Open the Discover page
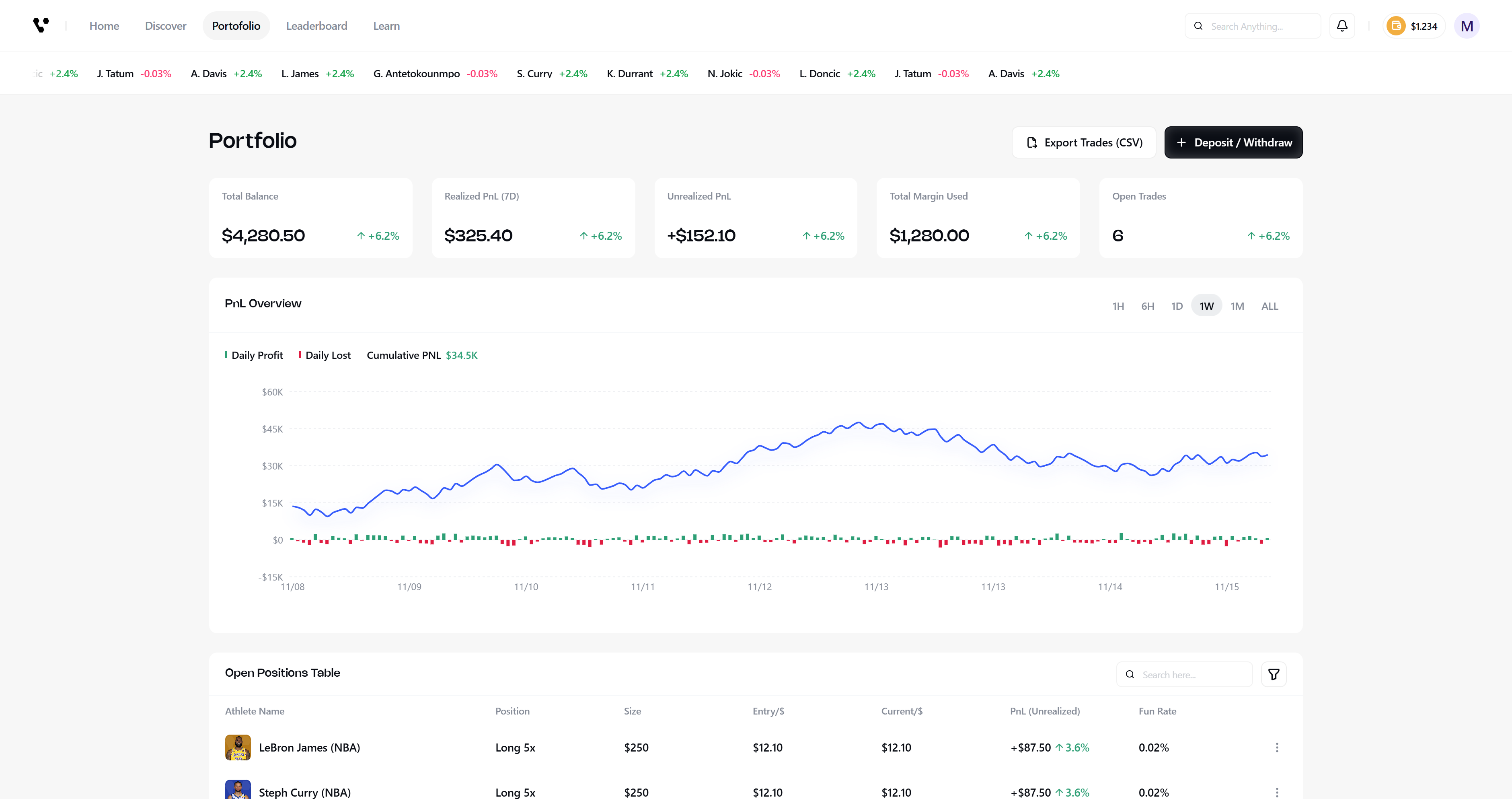This screenshot has height=799, width=1512. [x=166, y=26]
